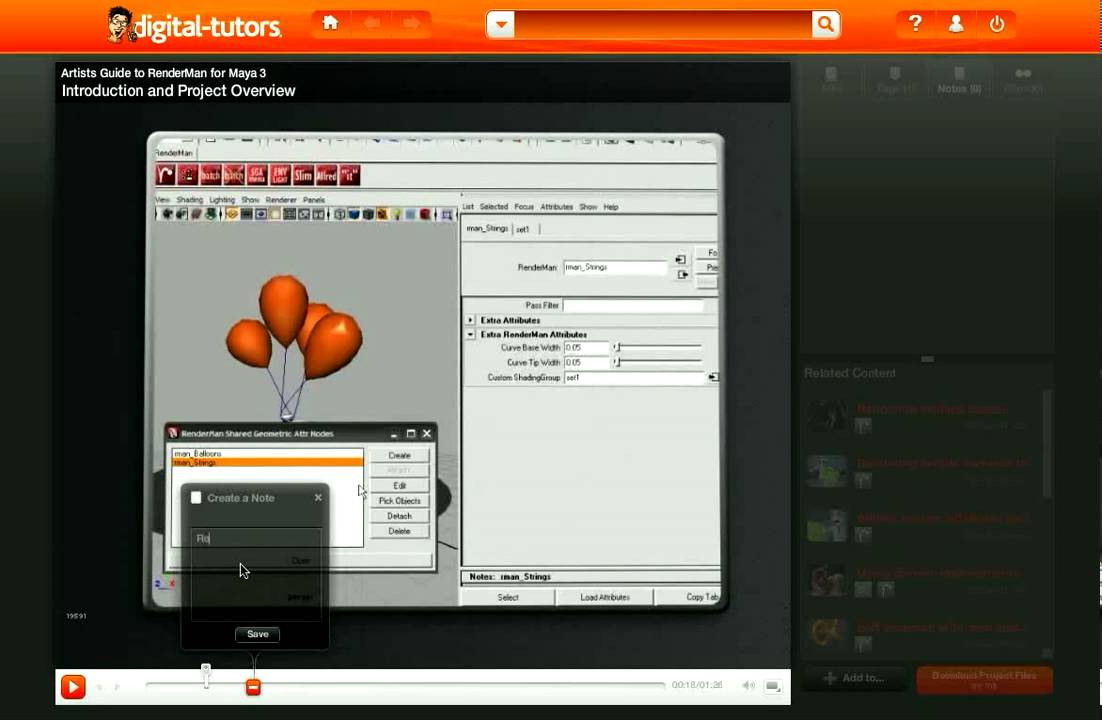This screenshot has width=1102, height=720.
Task: Click the Select button in Attribute Editor
Action: pyautogui.click(x=507, y=597)
